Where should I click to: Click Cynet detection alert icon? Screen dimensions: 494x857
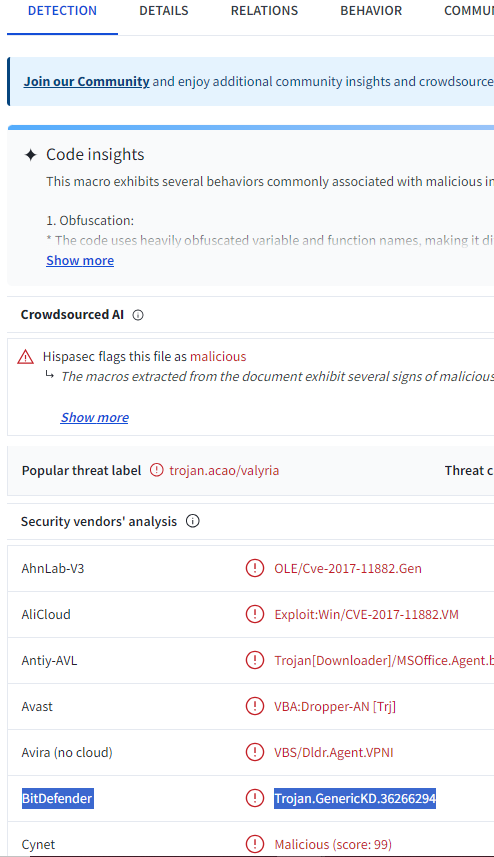tap(255, 844)
